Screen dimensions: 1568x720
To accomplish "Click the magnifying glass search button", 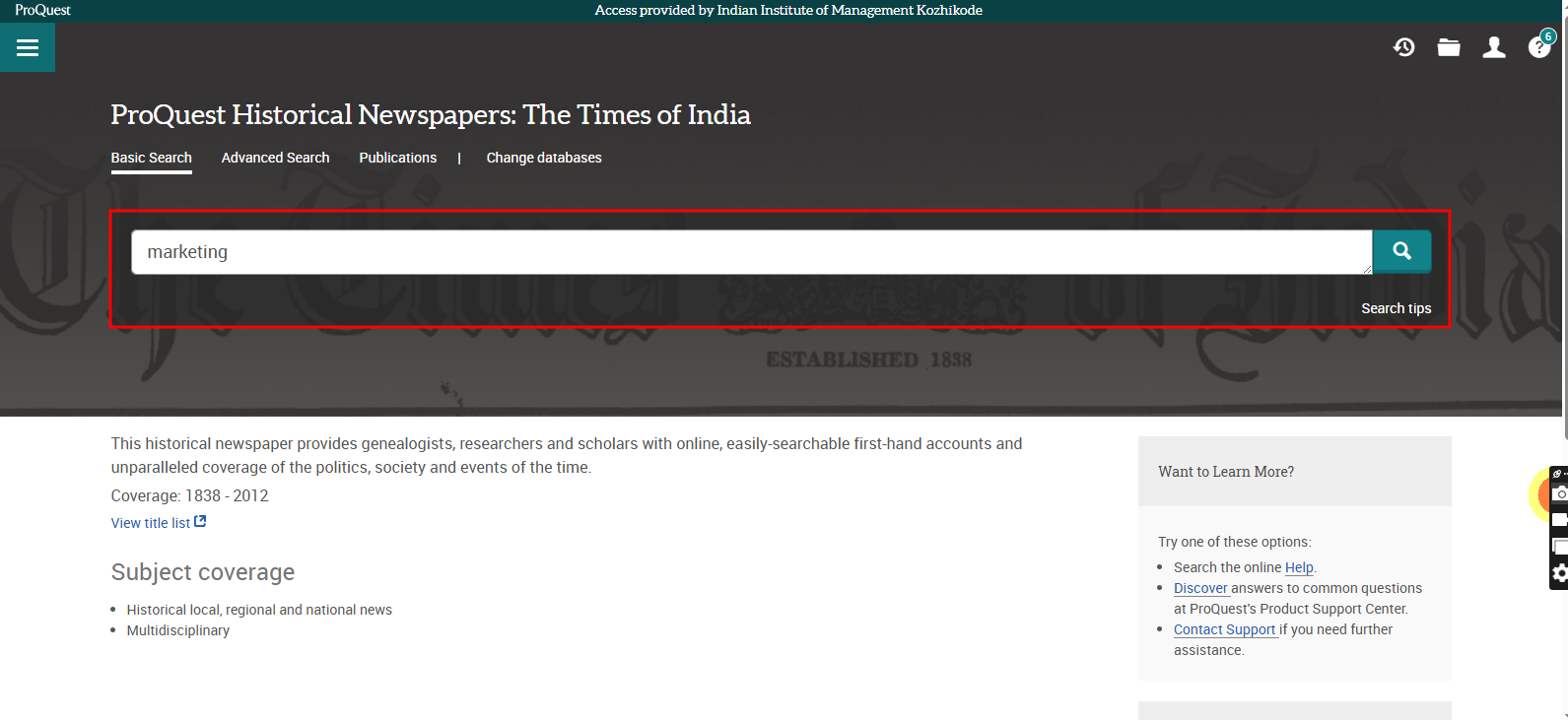I will point(1401,251).
